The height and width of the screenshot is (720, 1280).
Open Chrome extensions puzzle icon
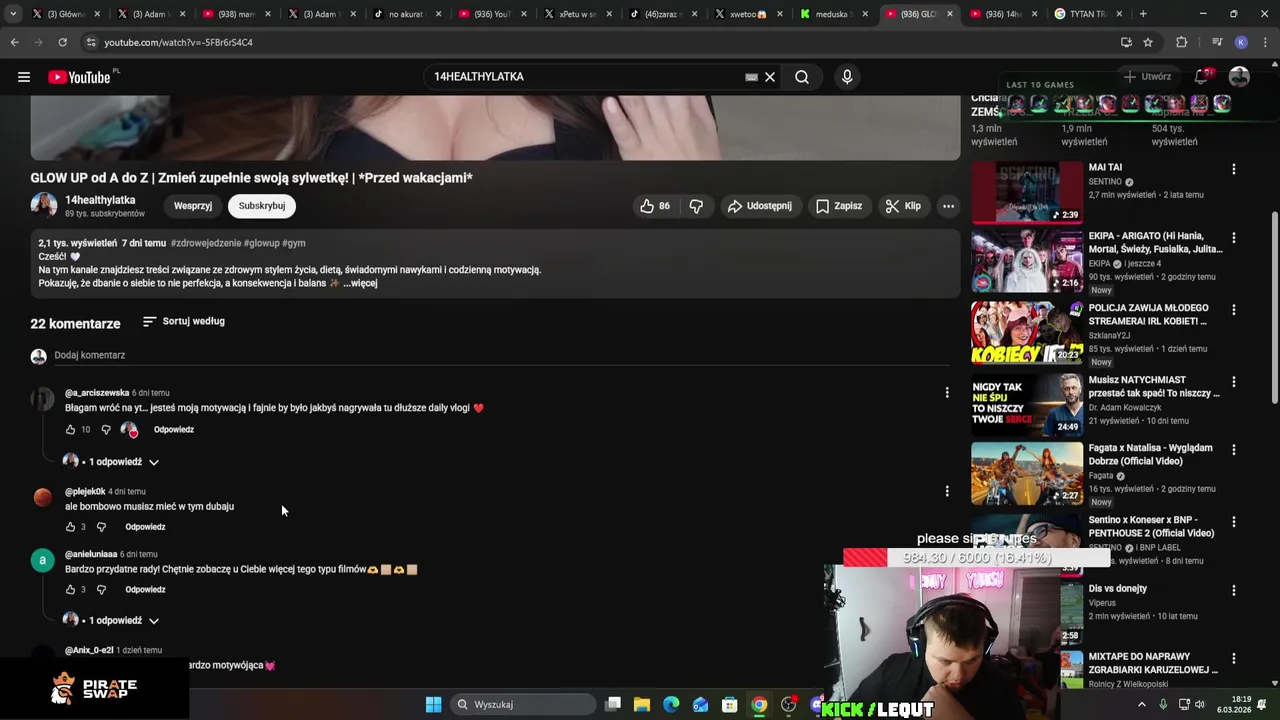click(x=1181, y=42)
